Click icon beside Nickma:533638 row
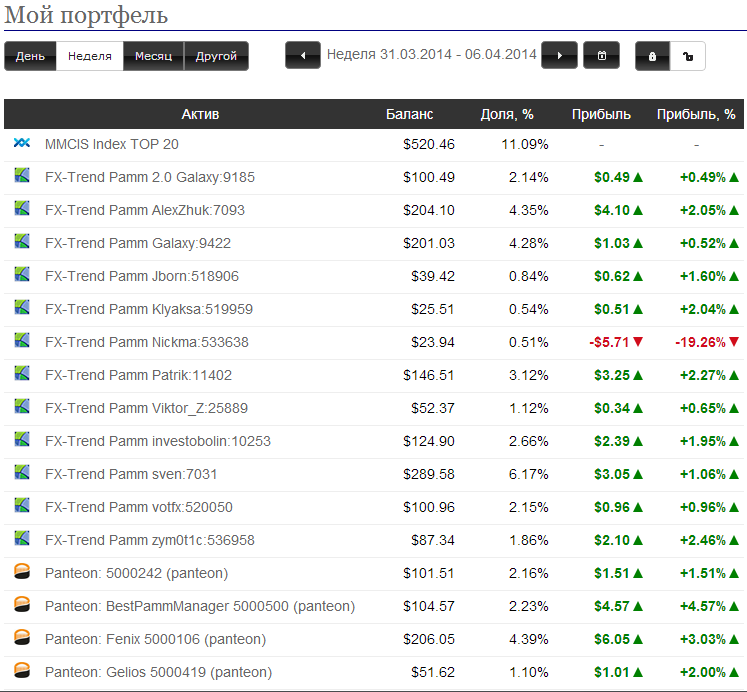The image size is (747, 692). pyautogui.click(x=22, y=340)
